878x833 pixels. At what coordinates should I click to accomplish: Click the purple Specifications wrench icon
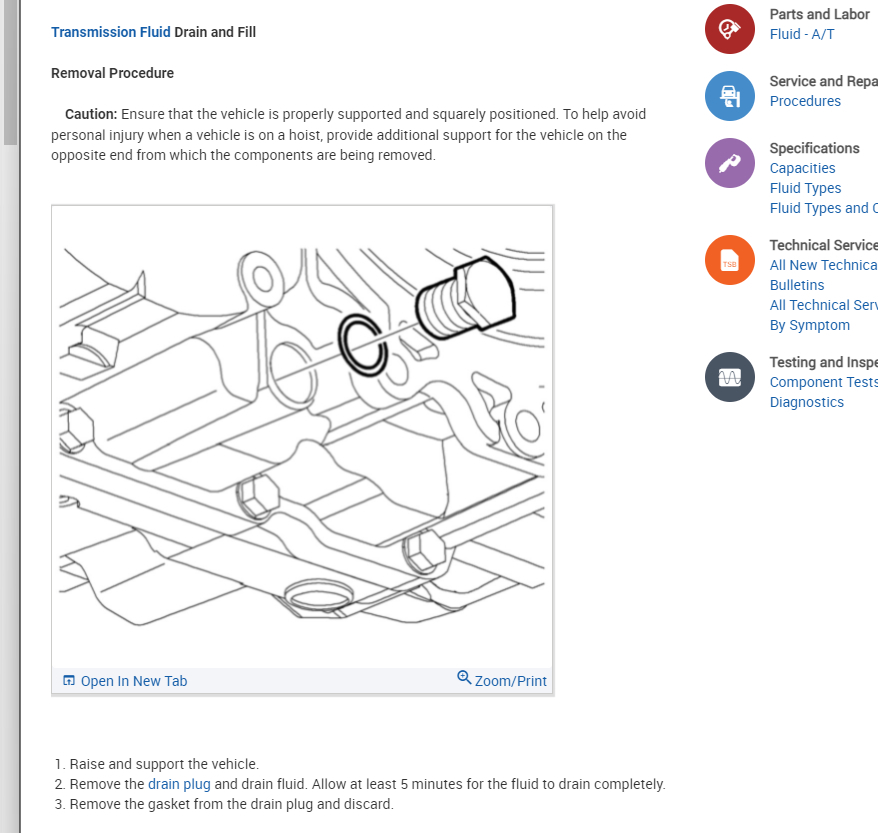click(x=730, y=163)
